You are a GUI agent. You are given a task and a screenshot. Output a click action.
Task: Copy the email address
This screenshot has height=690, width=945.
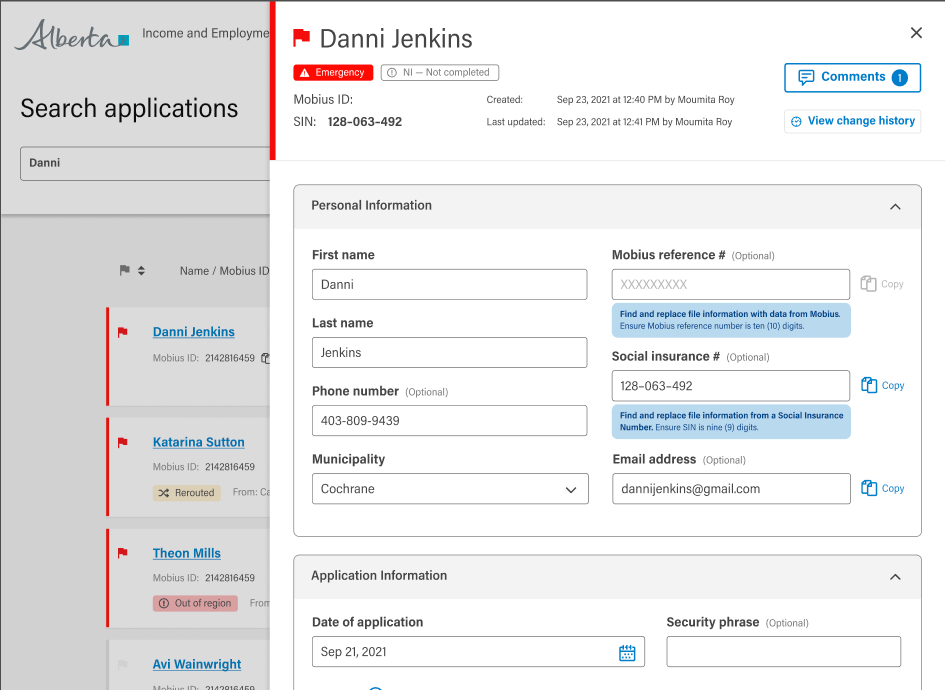882,488
